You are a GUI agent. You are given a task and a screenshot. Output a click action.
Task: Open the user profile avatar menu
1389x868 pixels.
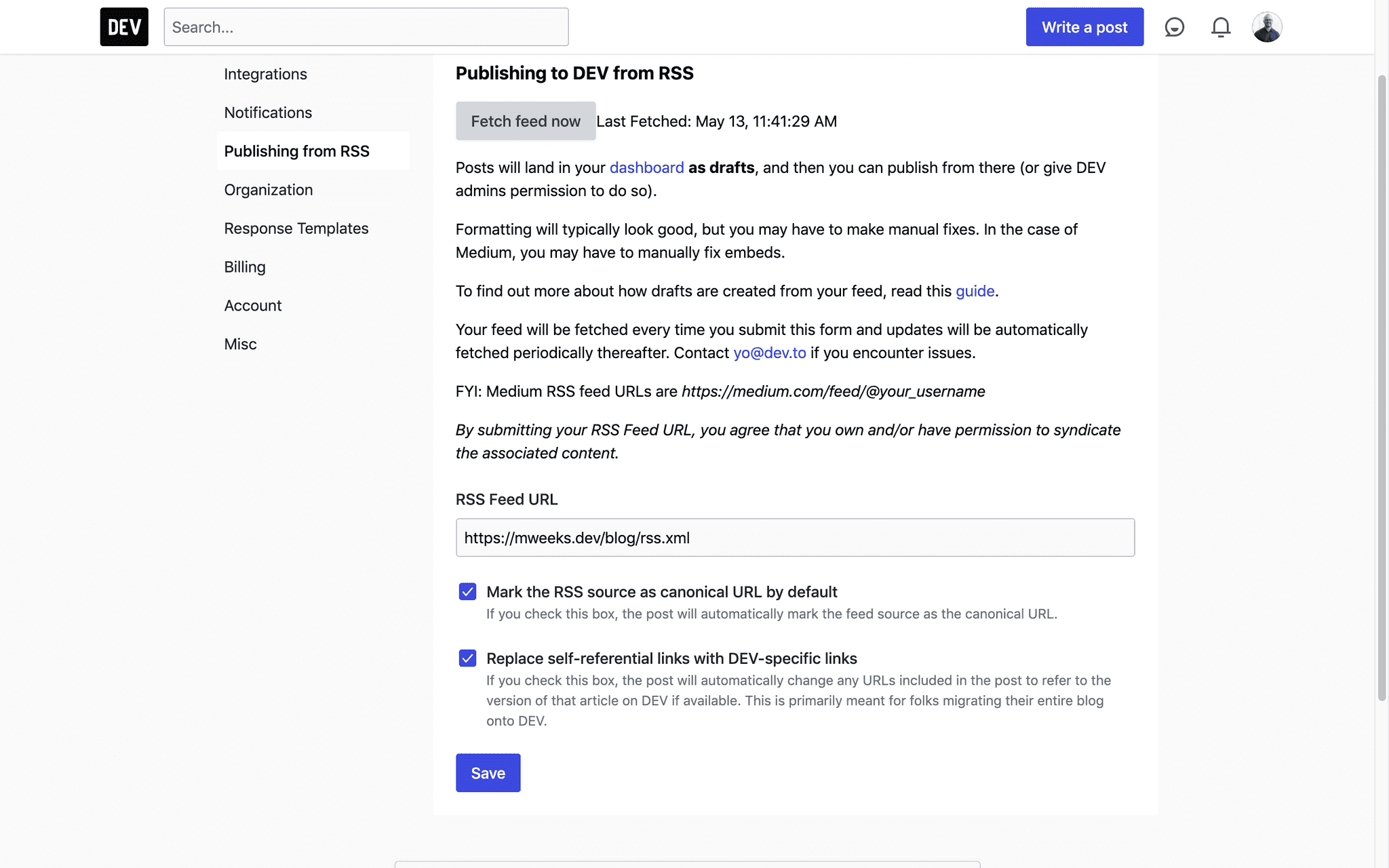point(1266,27)
